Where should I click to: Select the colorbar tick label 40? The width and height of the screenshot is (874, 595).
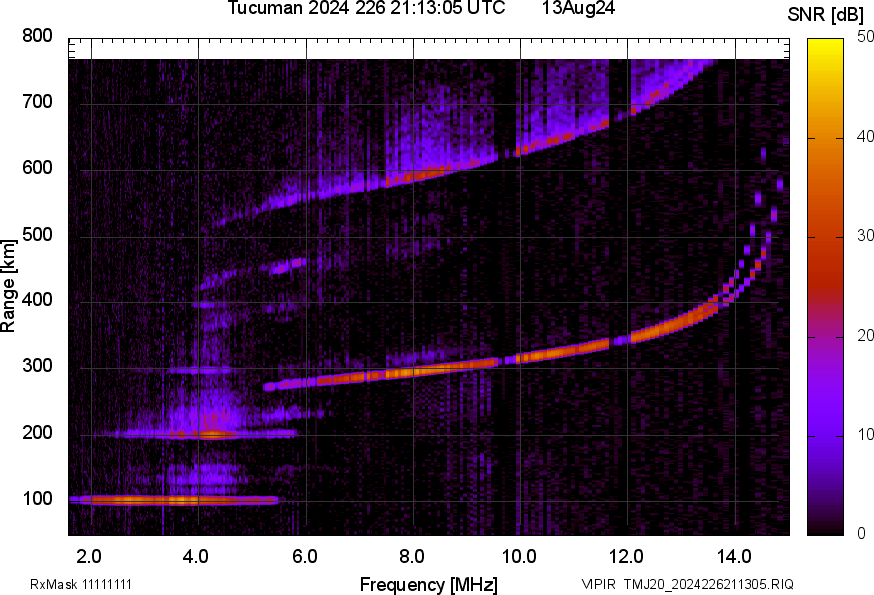(x=855, y=138)
